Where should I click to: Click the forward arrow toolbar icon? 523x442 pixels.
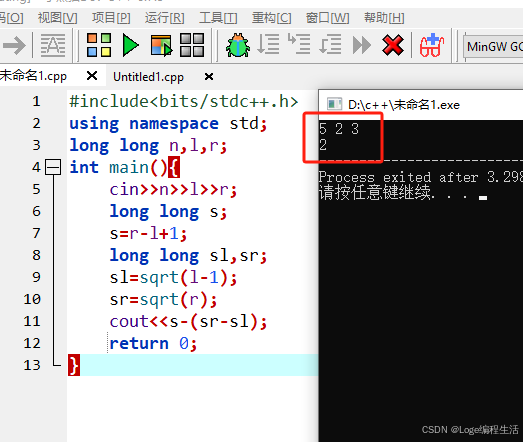pyautogui.click(x=14, y=45)
